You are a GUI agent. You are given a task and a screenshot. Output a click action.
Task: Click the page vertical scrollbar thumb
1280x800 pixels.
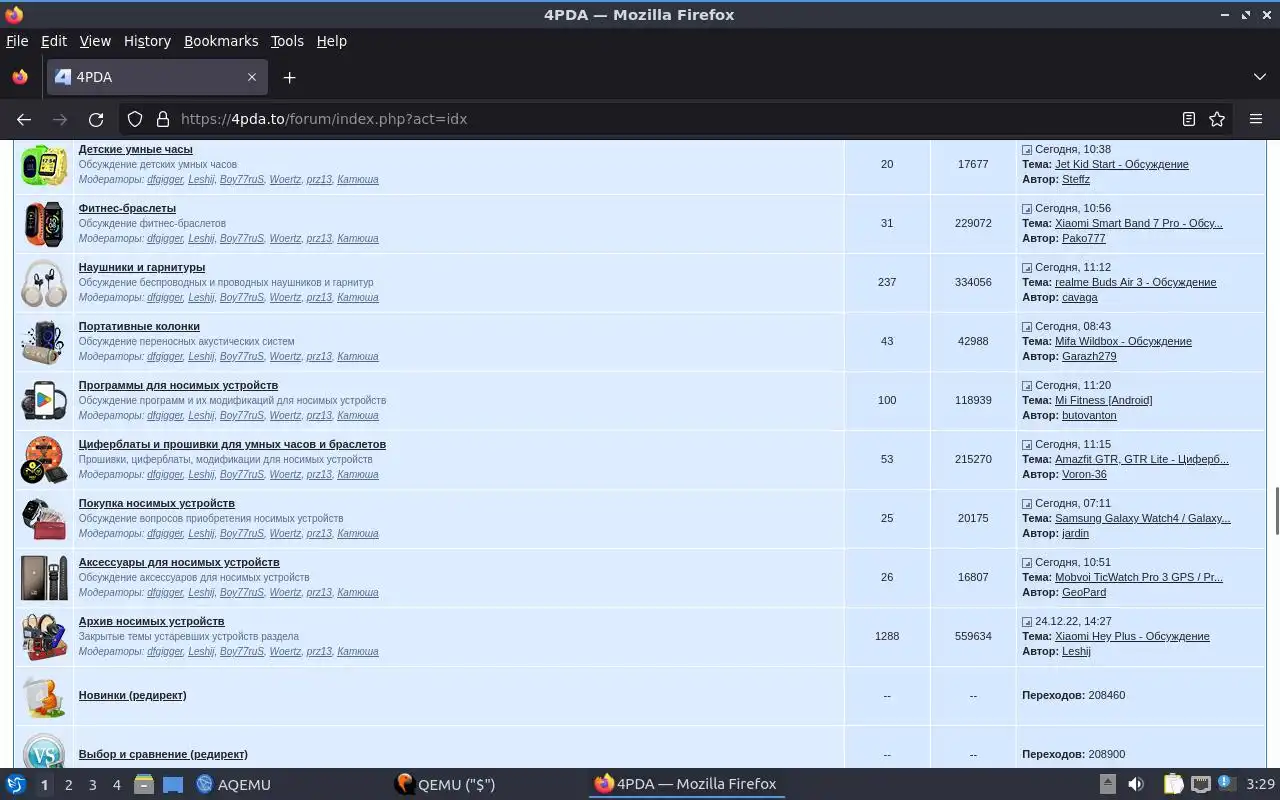pos(1276,511)
